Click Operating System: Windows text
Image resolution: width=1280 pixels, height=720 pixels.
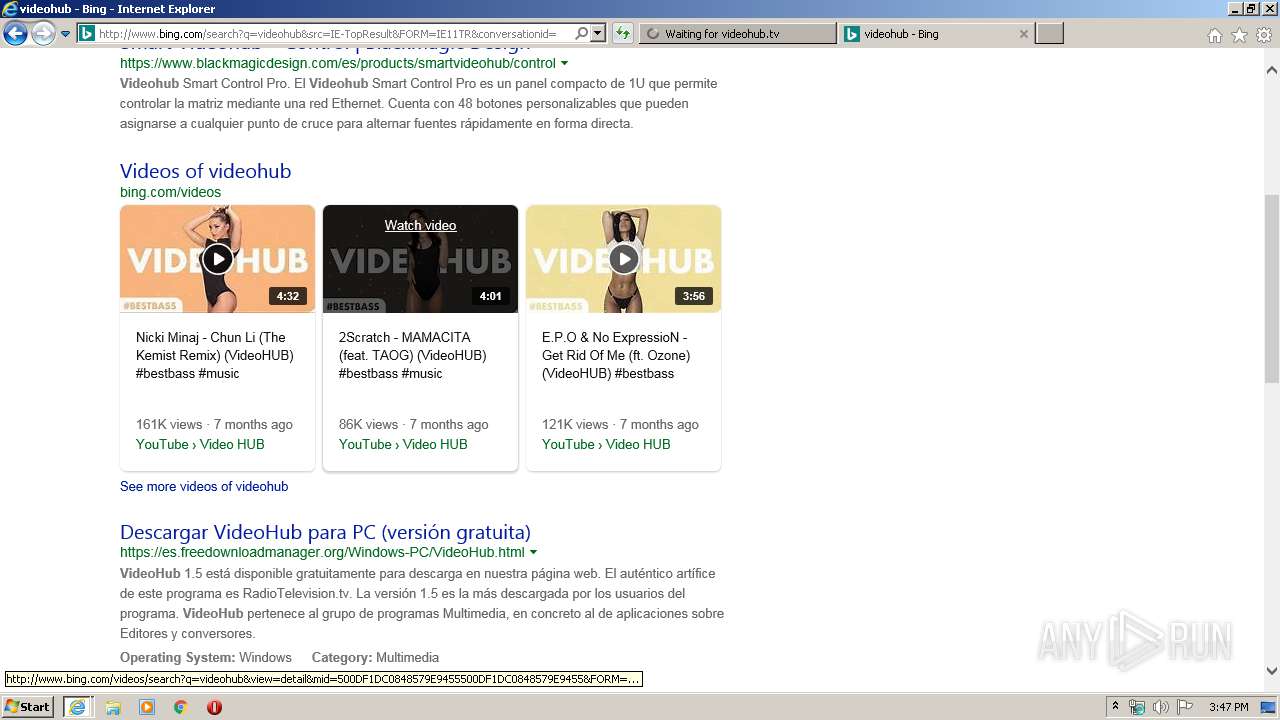point(206,657)
